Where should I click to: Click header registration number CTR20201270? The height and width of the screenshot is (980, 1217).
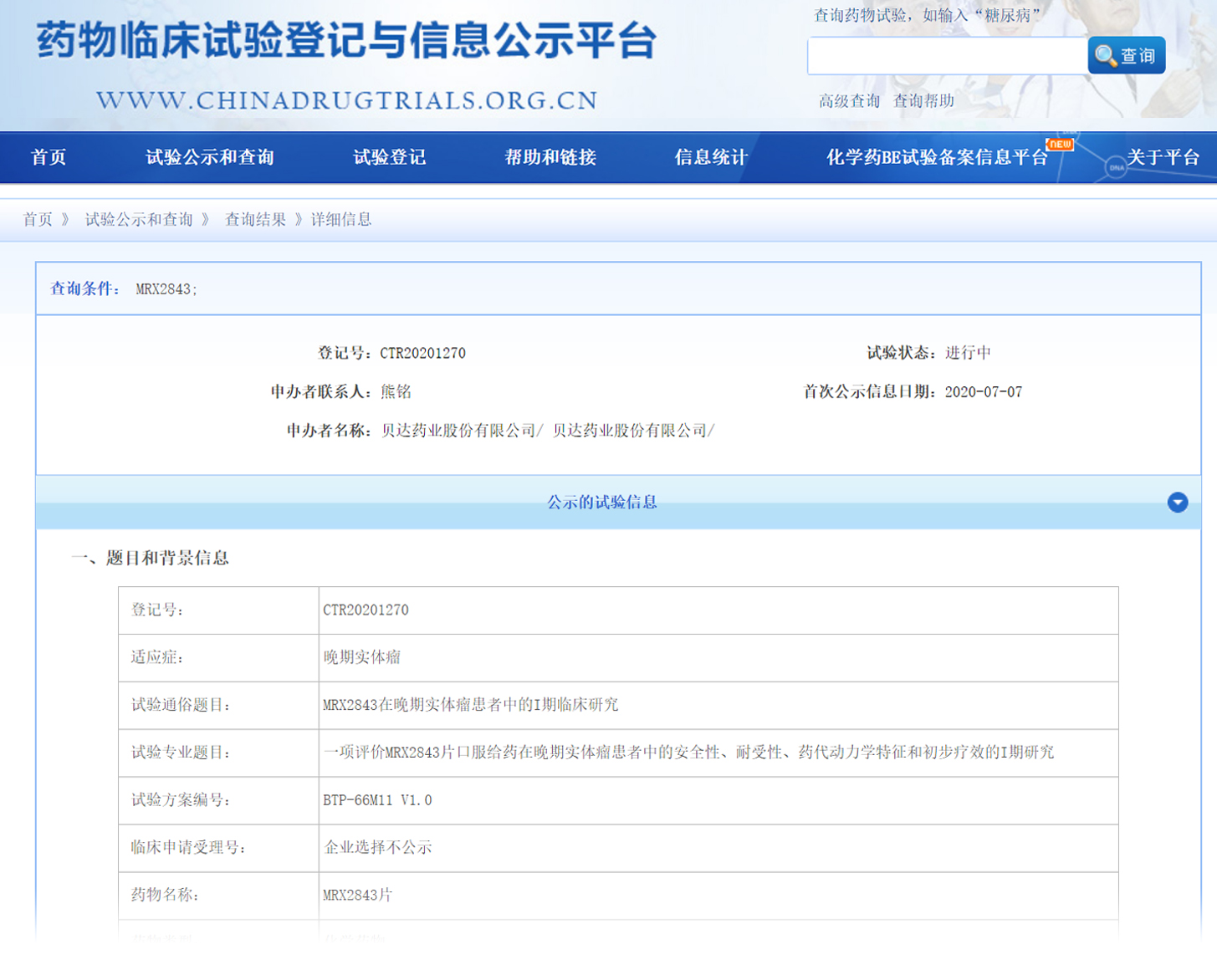[422, 353]
